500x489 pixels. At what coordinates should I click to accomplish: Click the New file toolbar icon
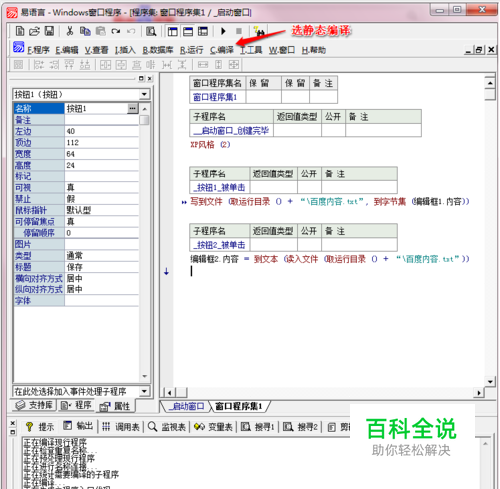click(x=20, y=31)
